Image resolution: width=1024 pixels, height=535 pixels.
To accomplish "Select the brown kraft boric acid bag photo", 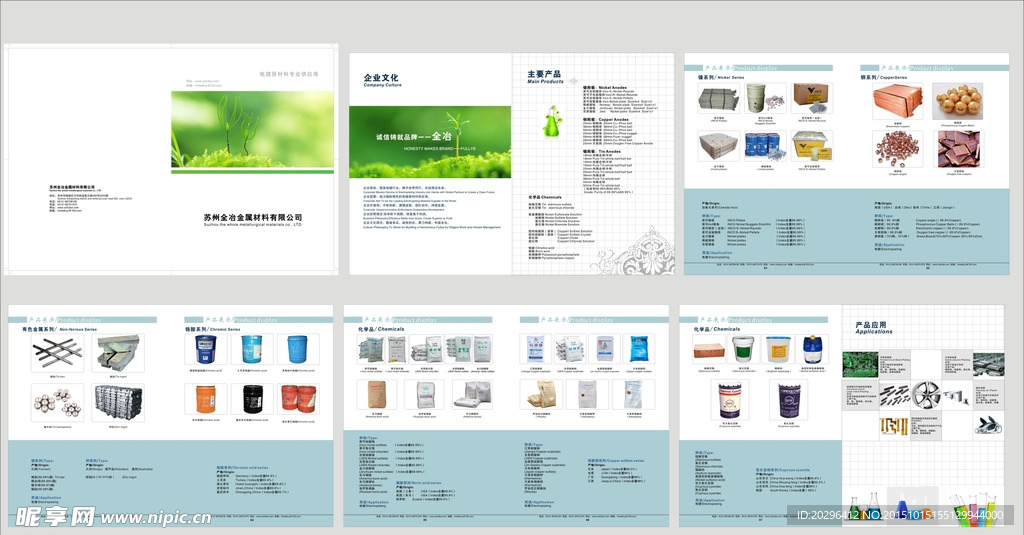I will [x=378, y=395].
